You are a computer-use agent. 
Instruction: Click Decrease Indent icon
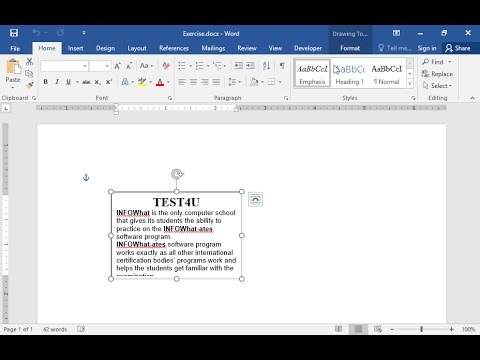(x=239, y=66)
